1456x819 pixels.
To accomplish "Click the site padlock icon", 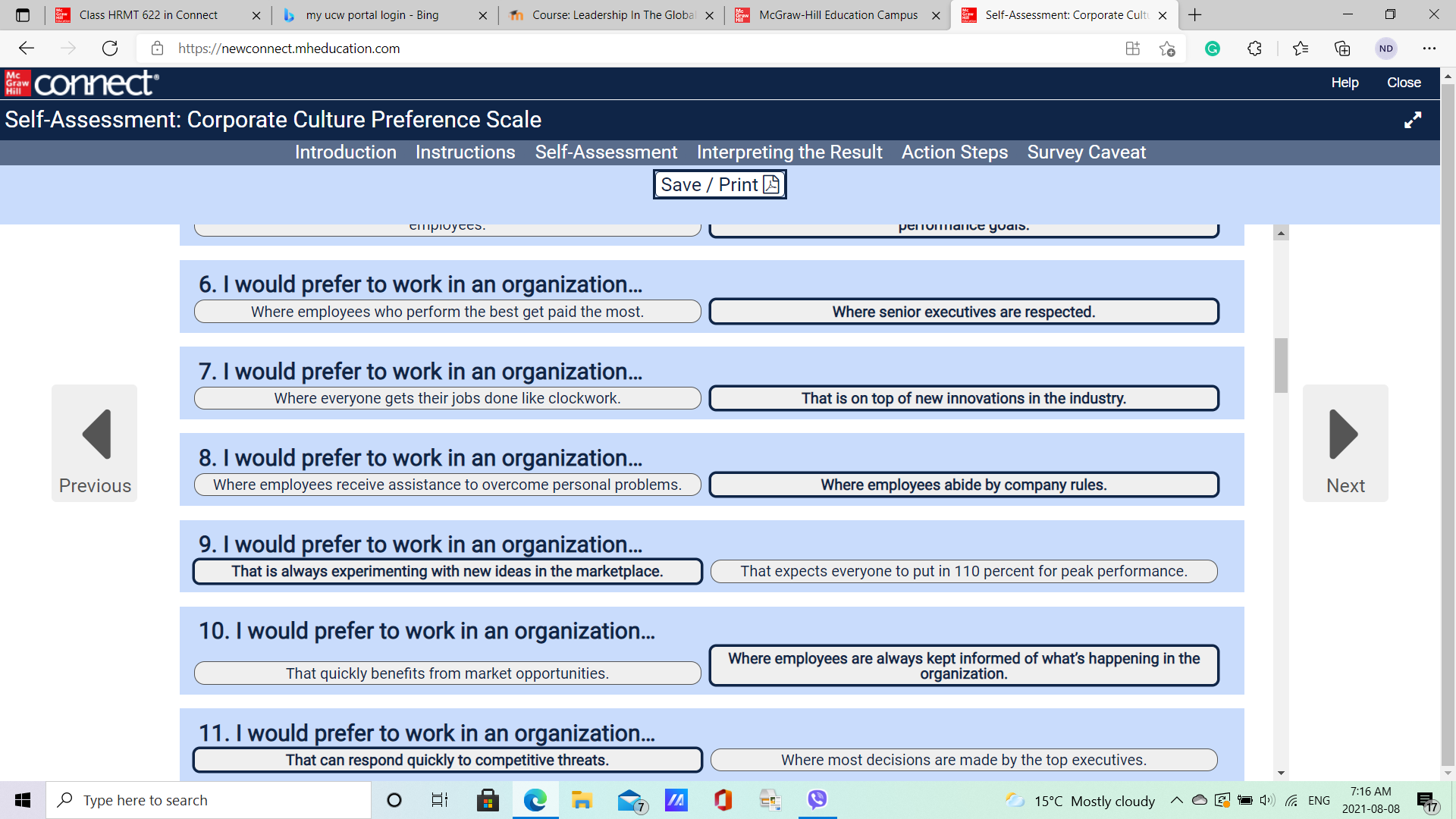I will pyautogui.click(x=157, y=49).
